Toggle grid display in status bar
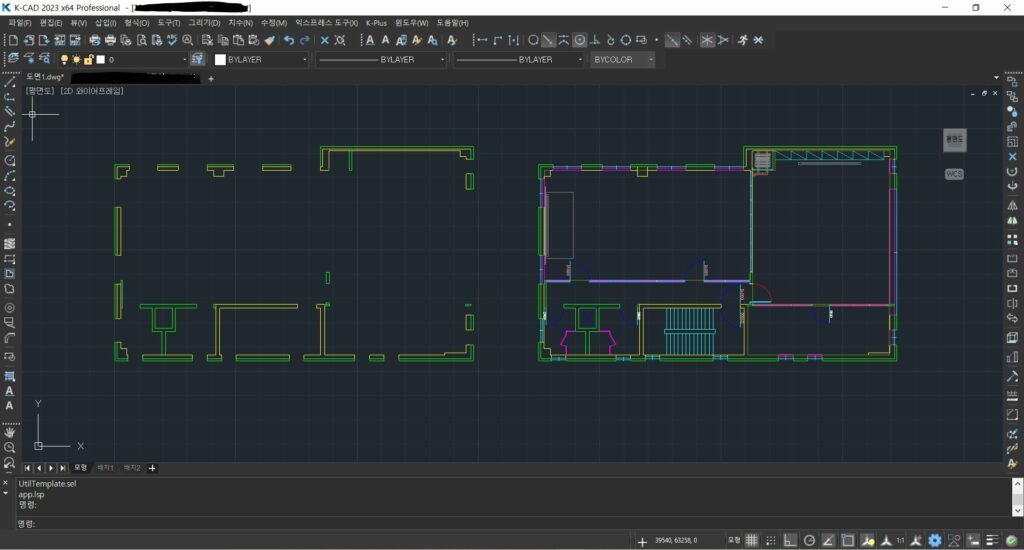 tap(752, 540)
